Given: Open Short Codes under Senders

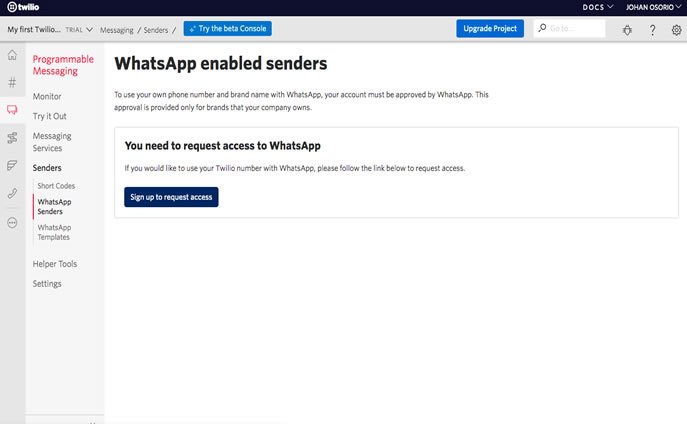Looking at the screenshot, I should click(x=56, y=186).
